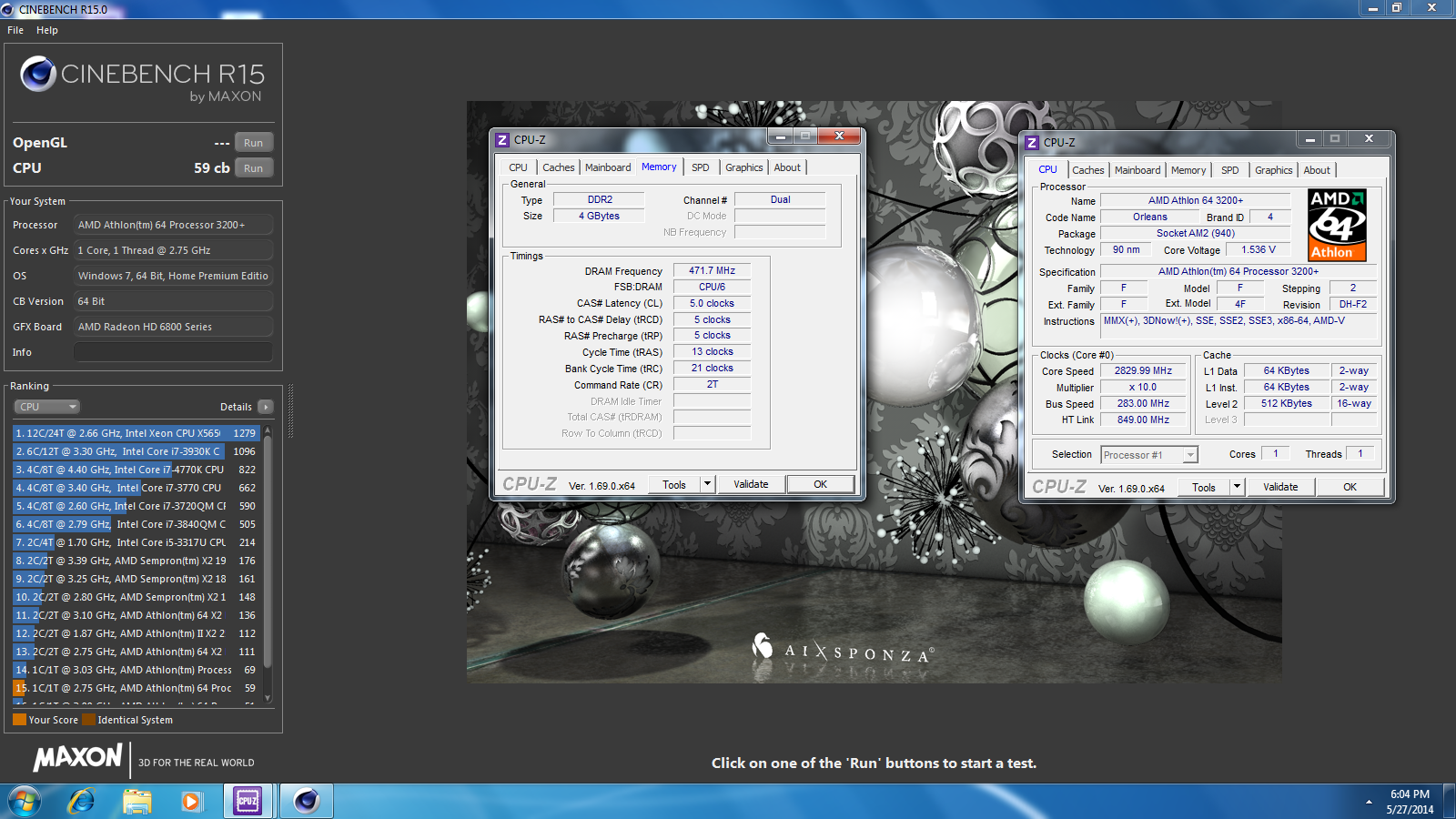The image size is (1456, 819).
Task: Click Tools button in Memory CPU-Z window
Action: [674, 484]
